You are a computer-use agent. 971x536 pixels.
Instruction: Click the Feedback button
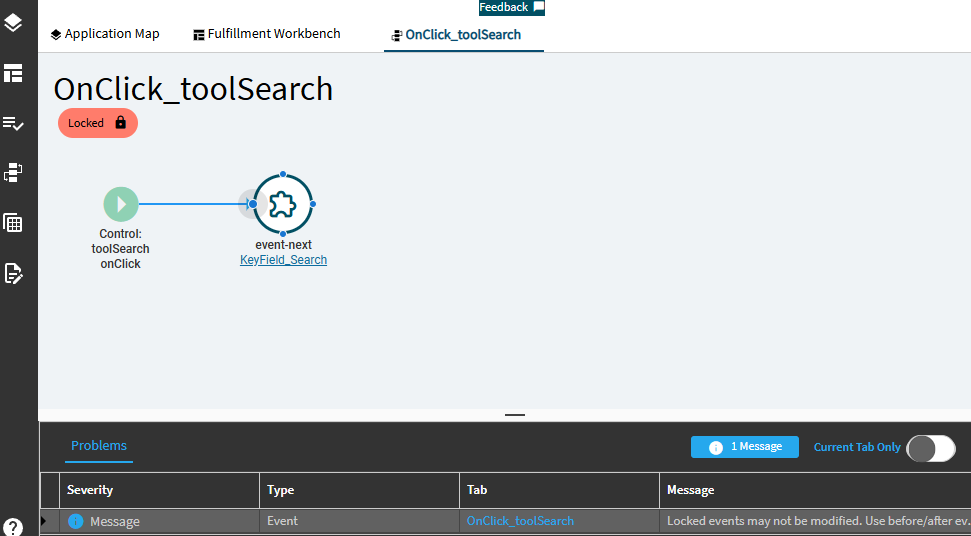[x=512, y=7]
